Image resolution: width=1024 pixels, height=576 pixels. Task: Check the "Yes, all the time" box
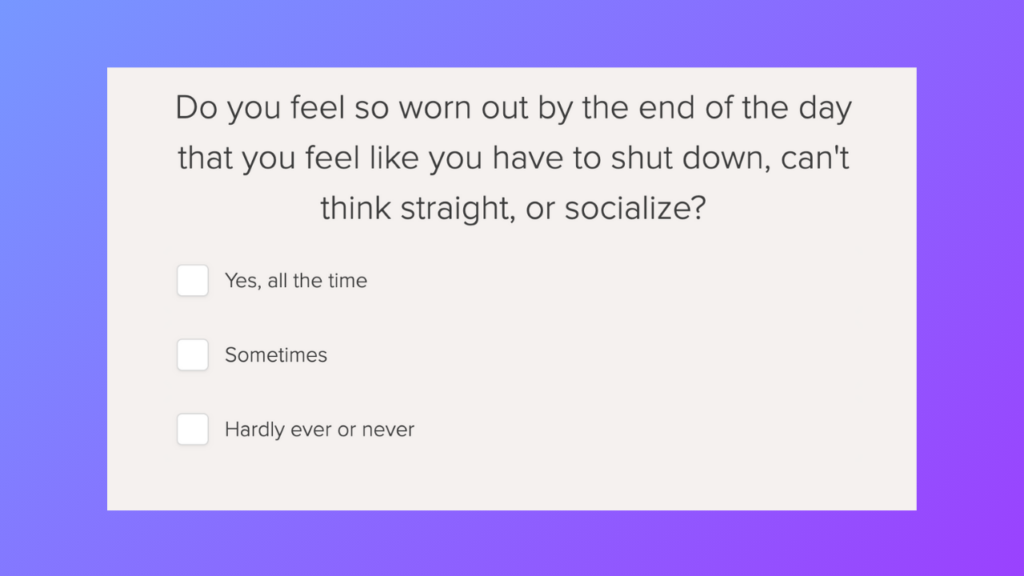(193, 281)
